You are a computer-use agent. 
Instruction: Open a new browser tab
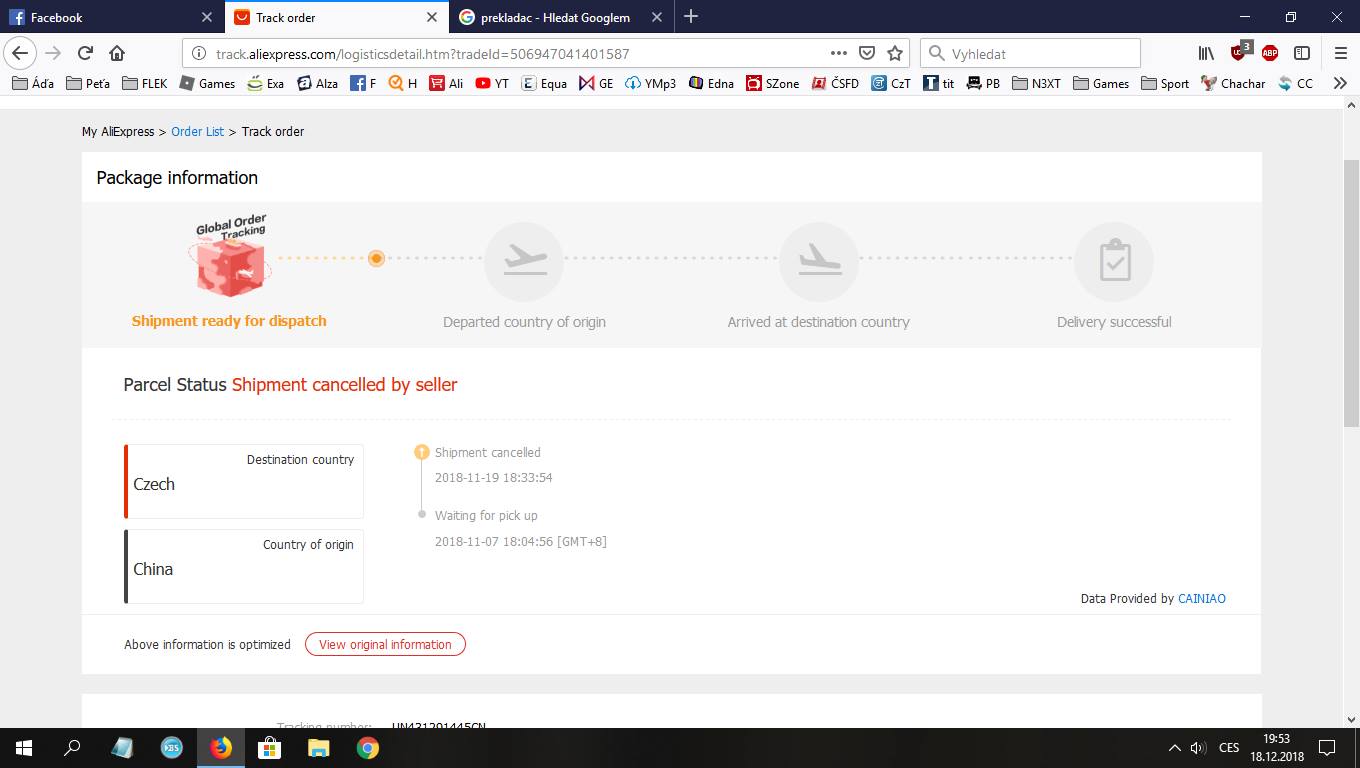tap(691, 17)
